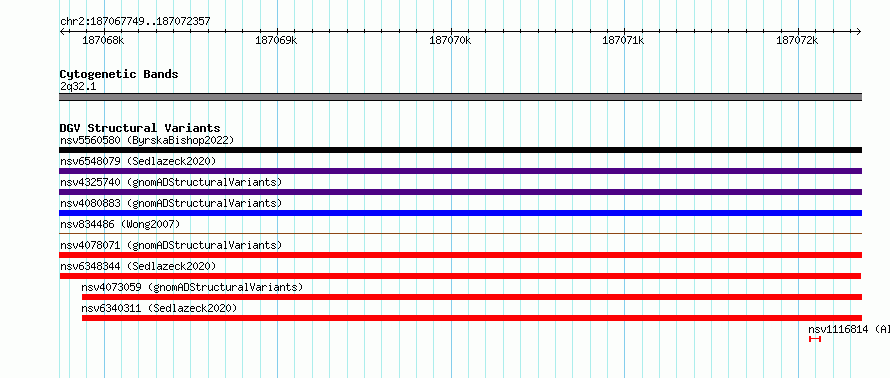
Task: Click the chr2:187067749..187072357 region label
Action: pyautogui.click(x=135, y=22)
